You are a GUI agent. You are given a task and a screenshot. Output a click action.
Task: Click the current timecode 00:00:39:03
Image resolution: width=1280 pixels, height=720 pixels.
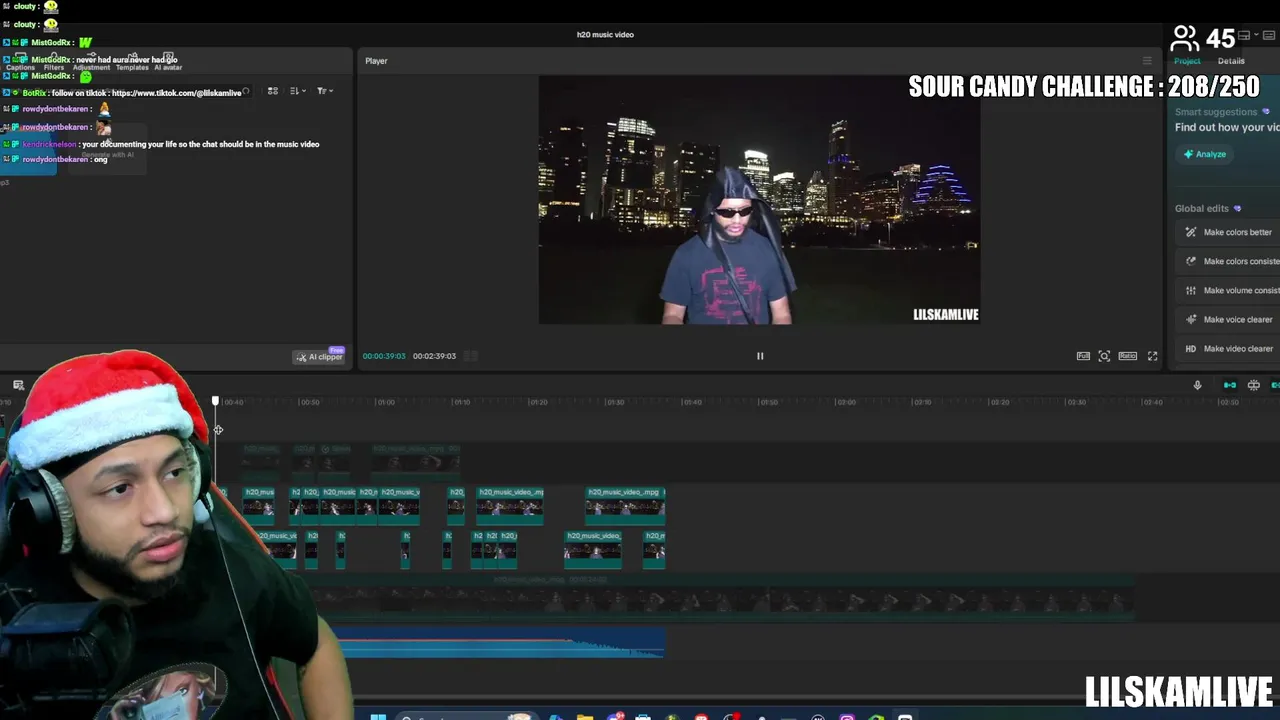[384, 356]
